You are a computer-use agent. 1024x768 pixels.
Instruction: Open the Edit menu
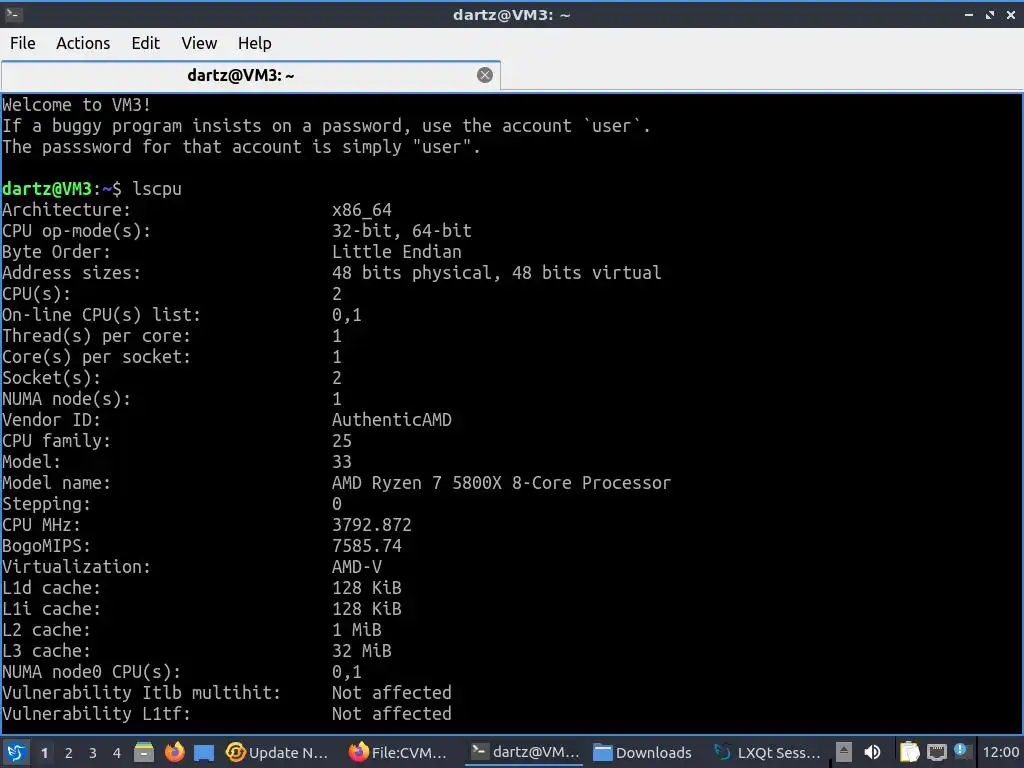(145, 43)
